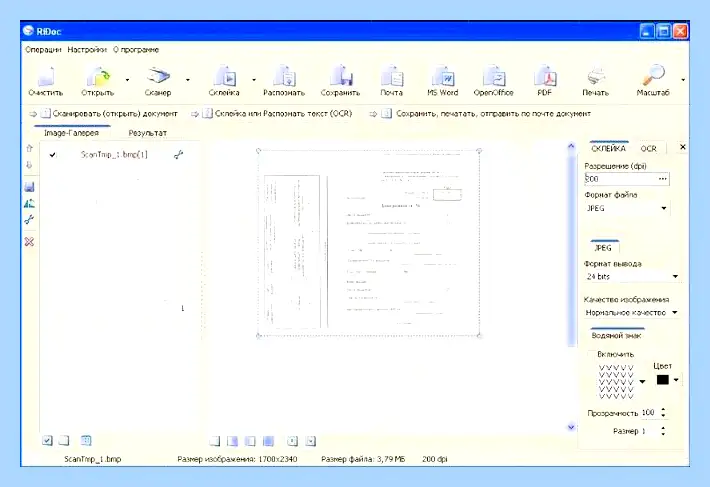
Task: Adjust the Размер 1 stepper
Action: (x=663, y=431)
